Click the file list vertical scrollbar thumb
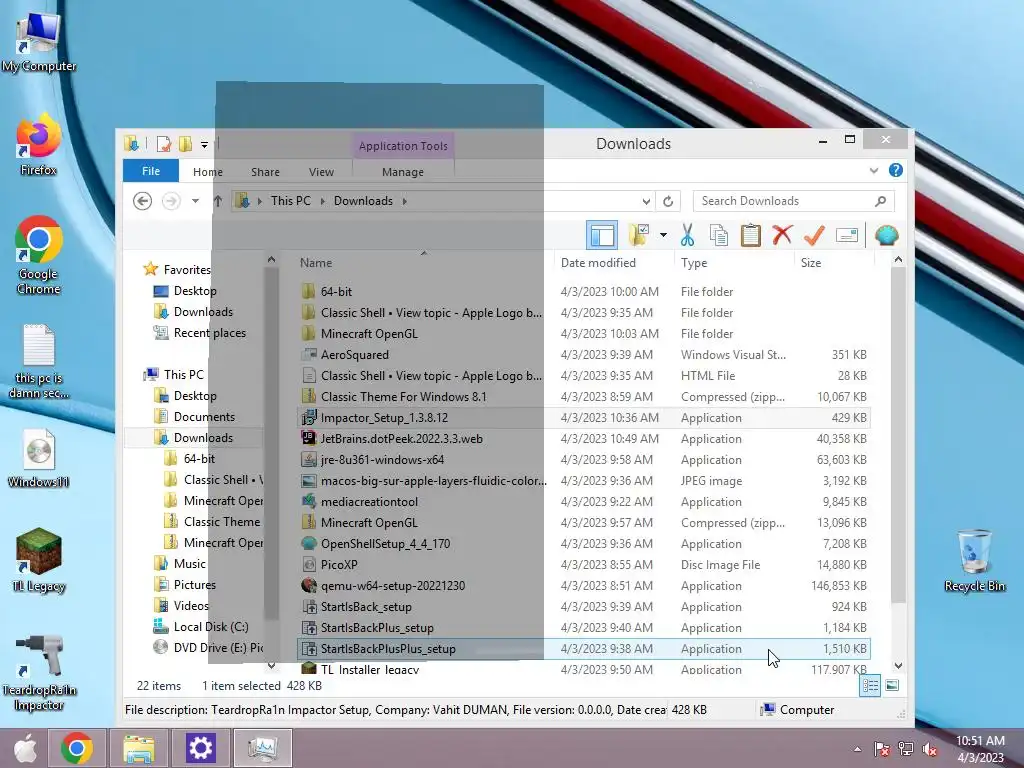Viewport: 1024px width, 768px height. [x=898, y=436]
